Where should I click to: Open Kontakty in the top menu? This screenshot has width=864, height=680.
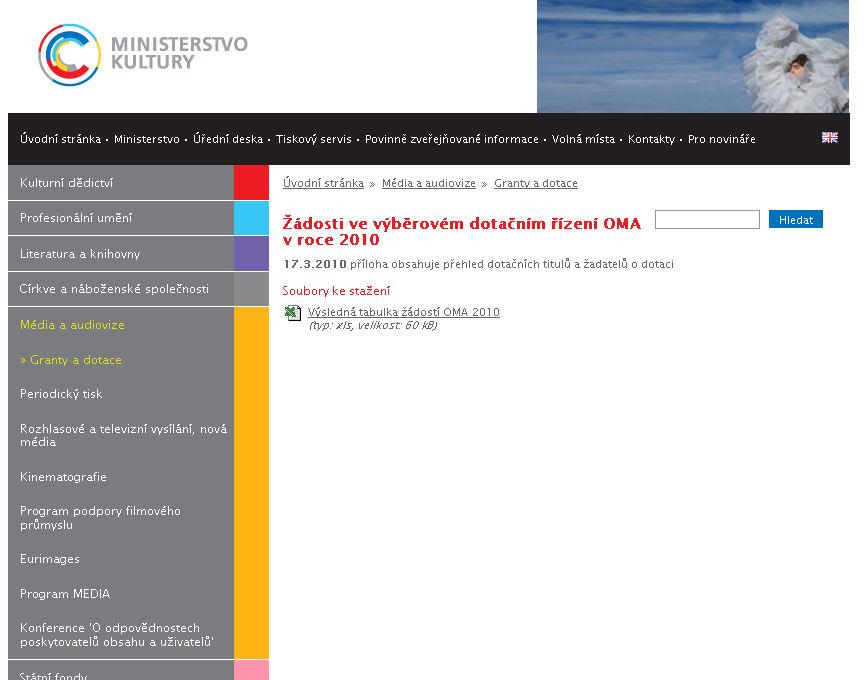[651, 139]
